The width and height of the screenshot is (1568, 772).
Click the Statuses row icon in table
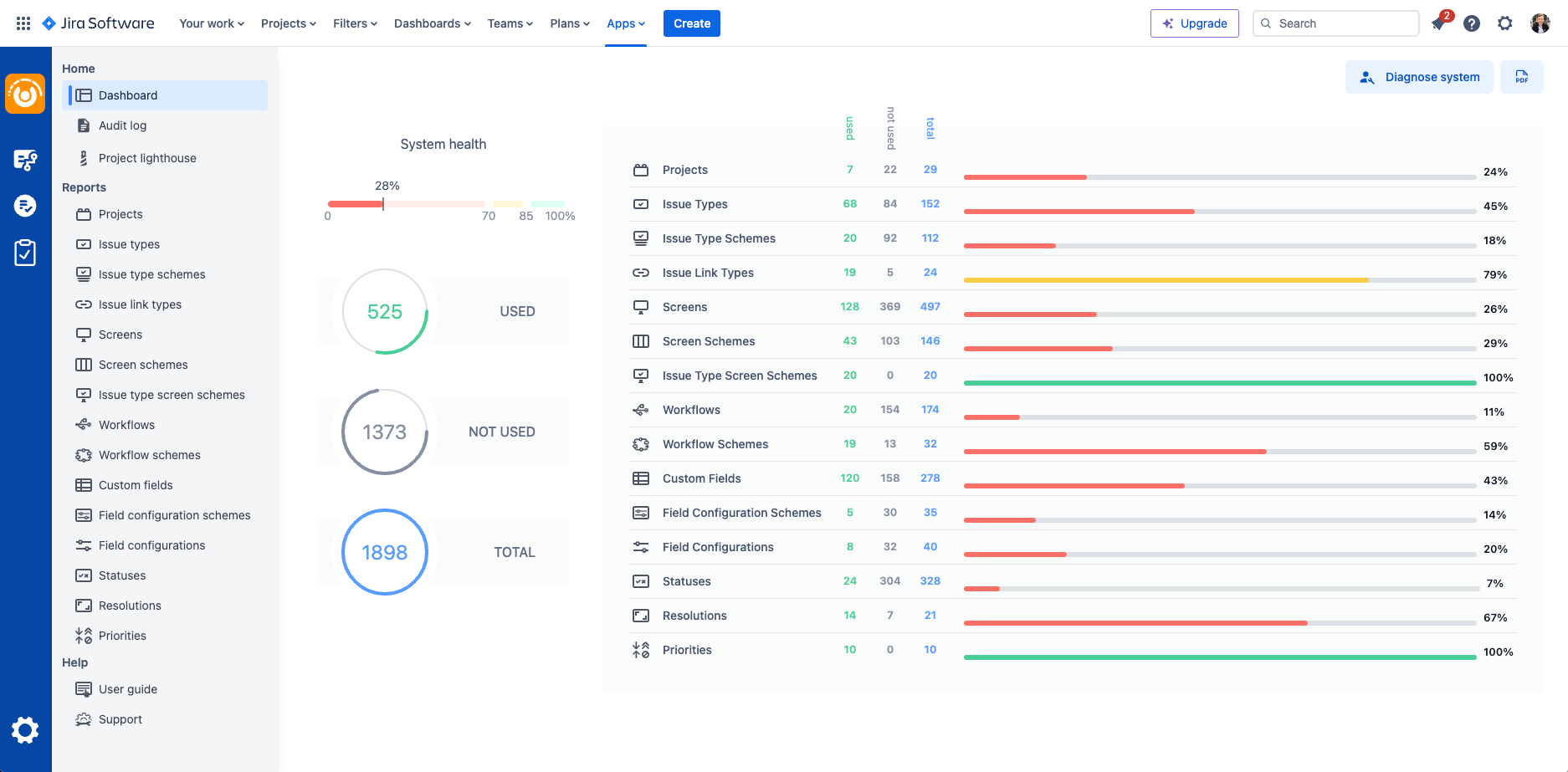click(641, 581)
